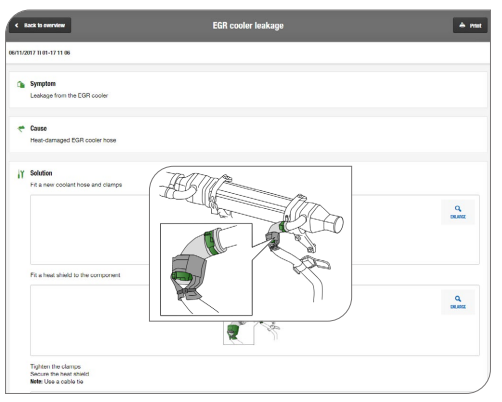Click the Symptom section icon

pos(21,84)
